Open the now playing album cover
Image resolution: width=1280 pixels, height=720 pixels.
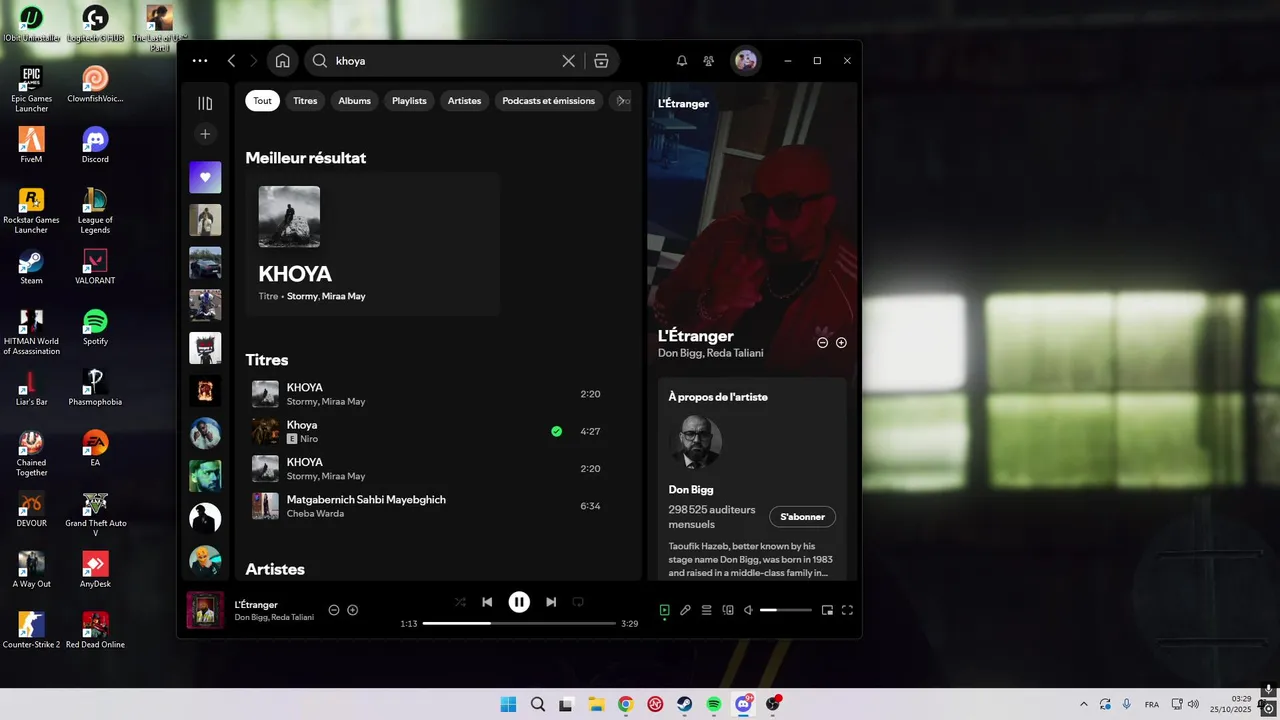[205, 610]
